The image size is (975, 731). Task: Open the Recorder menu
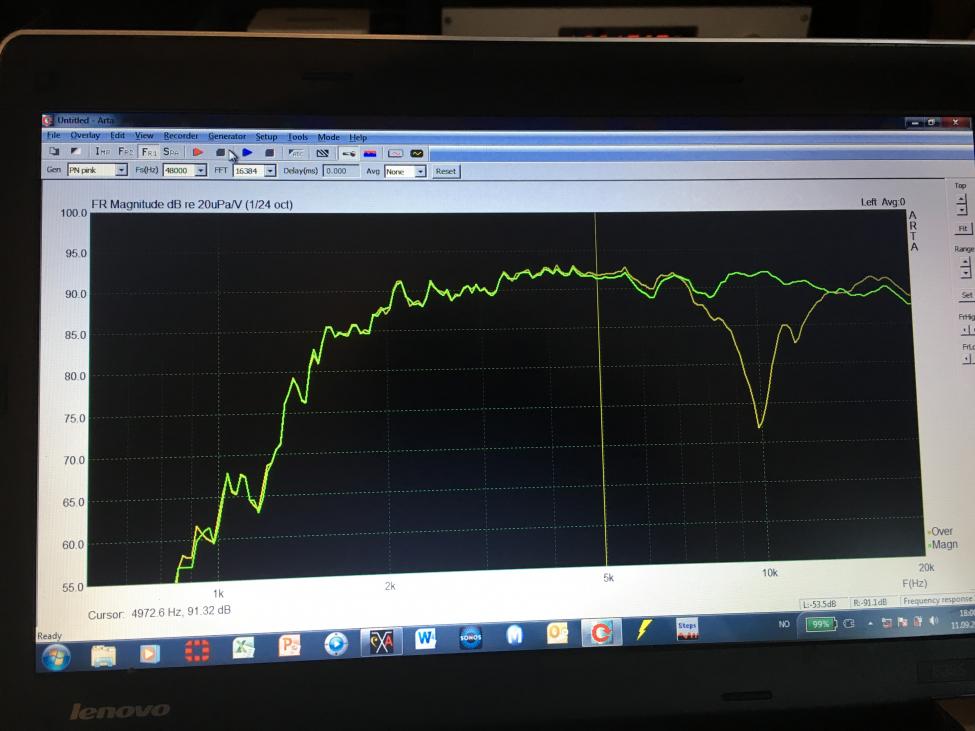[181, 136]
